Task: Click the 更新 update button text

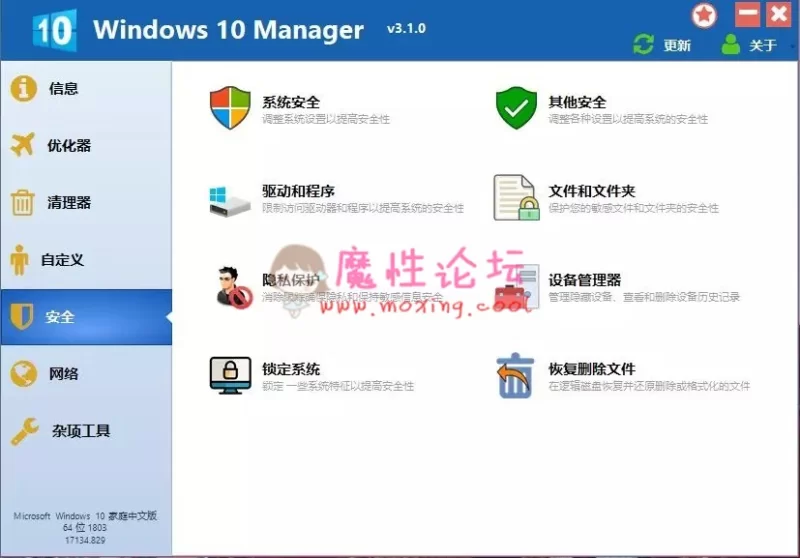Action: point(677,46)
